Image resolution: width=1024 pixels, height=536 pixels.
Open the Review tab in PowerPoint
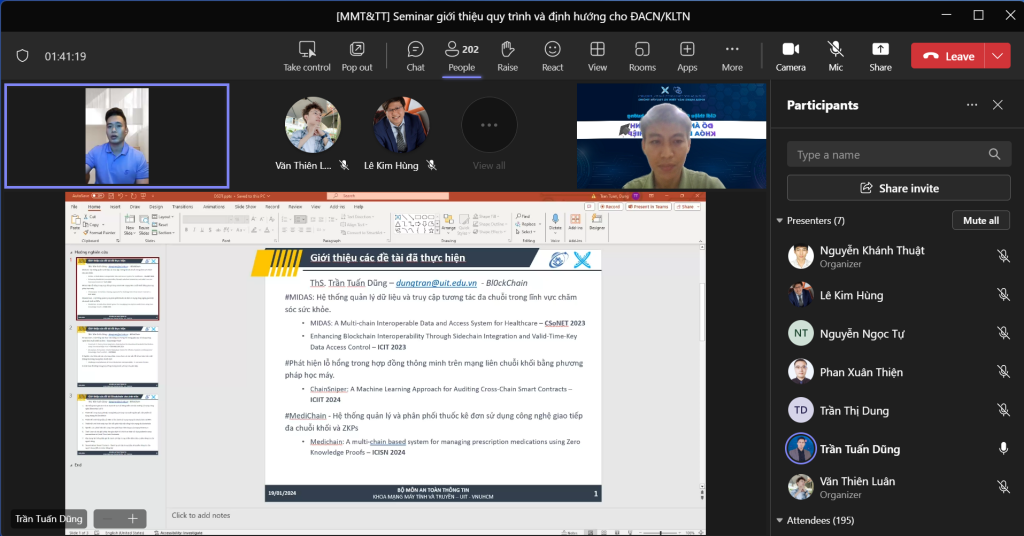[x=295, y=207]
